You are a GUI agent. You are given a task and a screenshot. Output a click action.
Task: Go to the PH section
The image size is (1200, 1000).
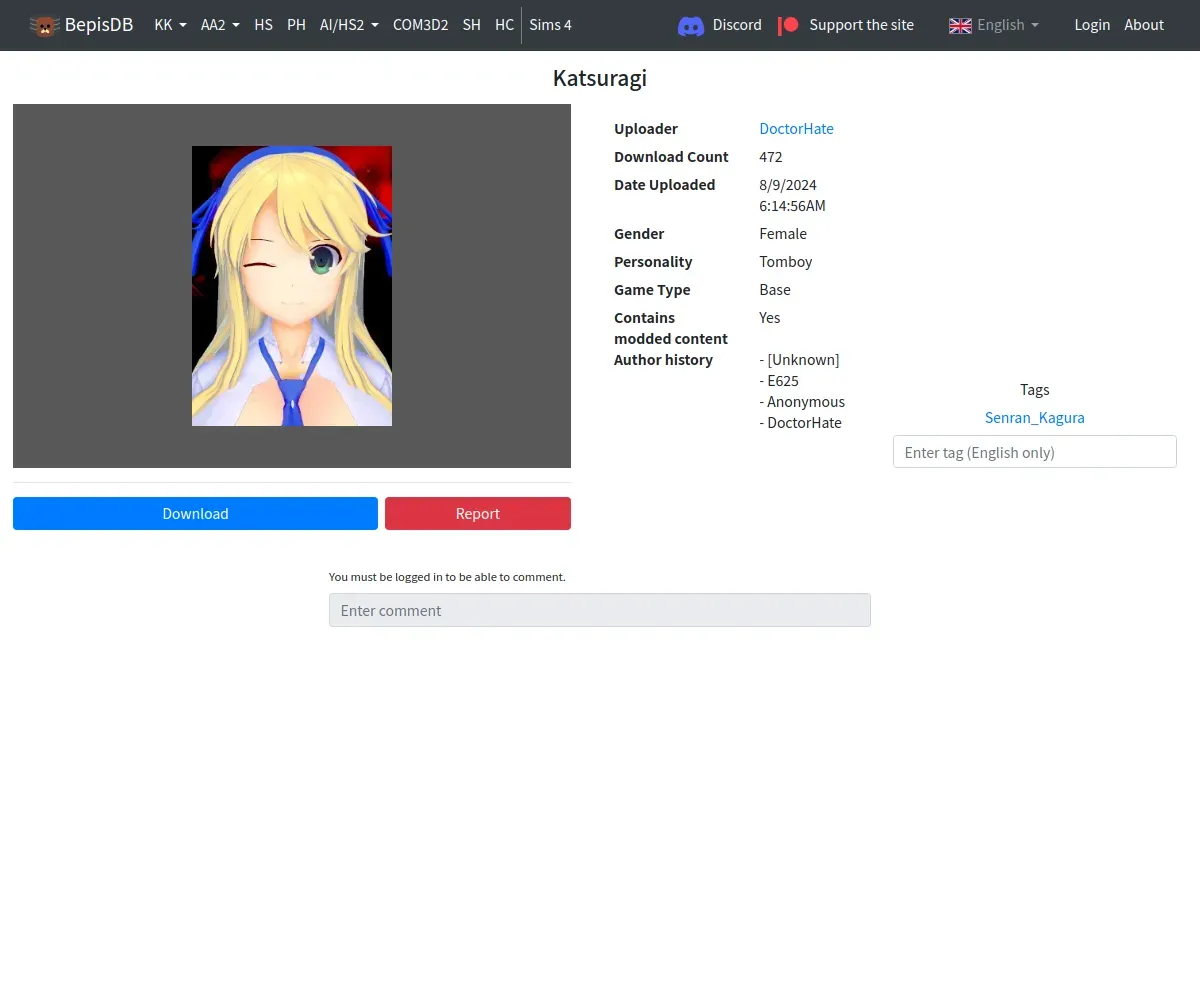click(296, 25)
